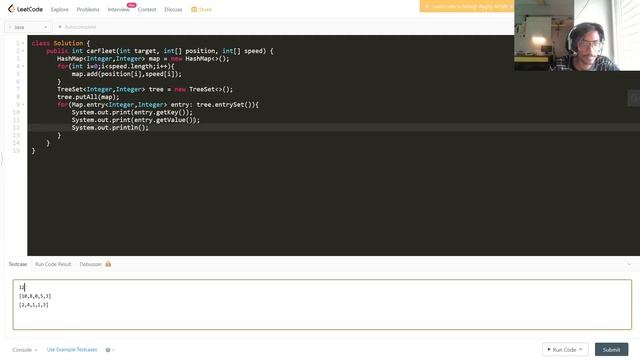Switch to the Testcase tab
The height and width of the screenshot is (360, 640).
pos(18,264)
